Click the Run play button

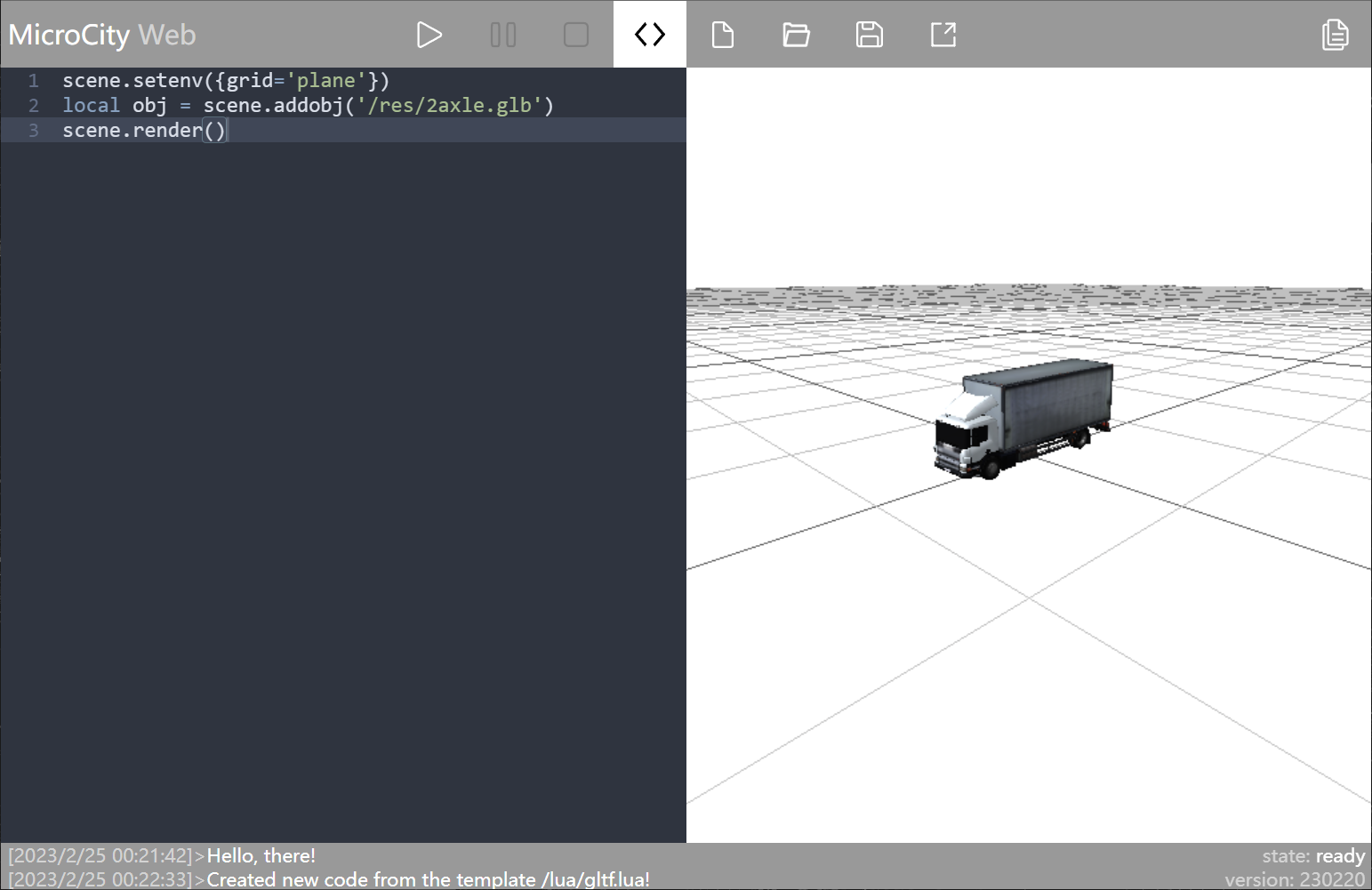tap(429, 35)
